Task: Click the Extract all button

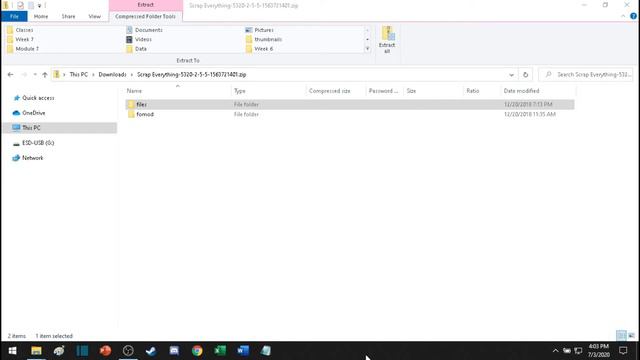Action: pos(387,40)
